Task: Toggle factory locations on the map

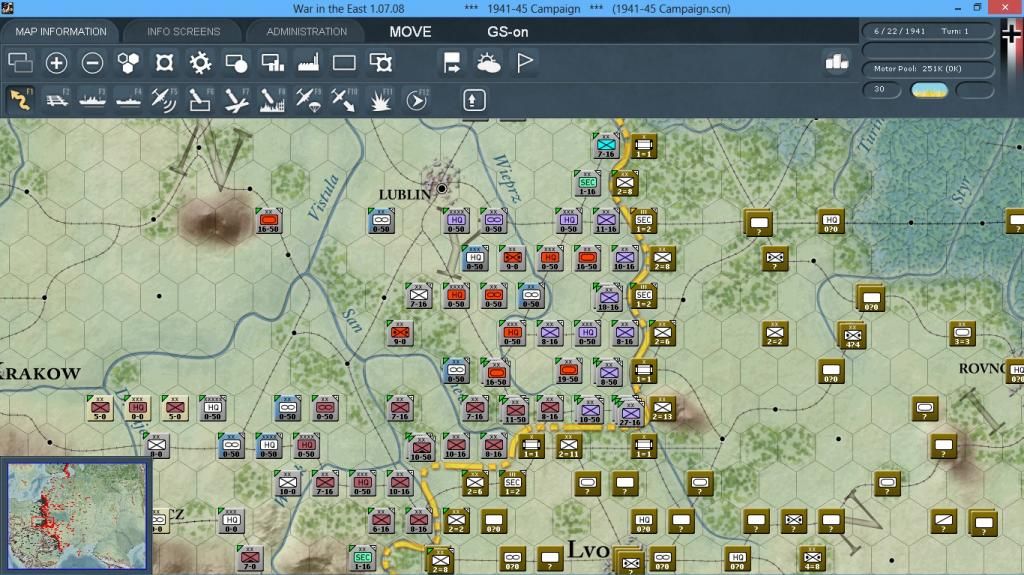Action: pyautogui.click(x=308, y=63)
